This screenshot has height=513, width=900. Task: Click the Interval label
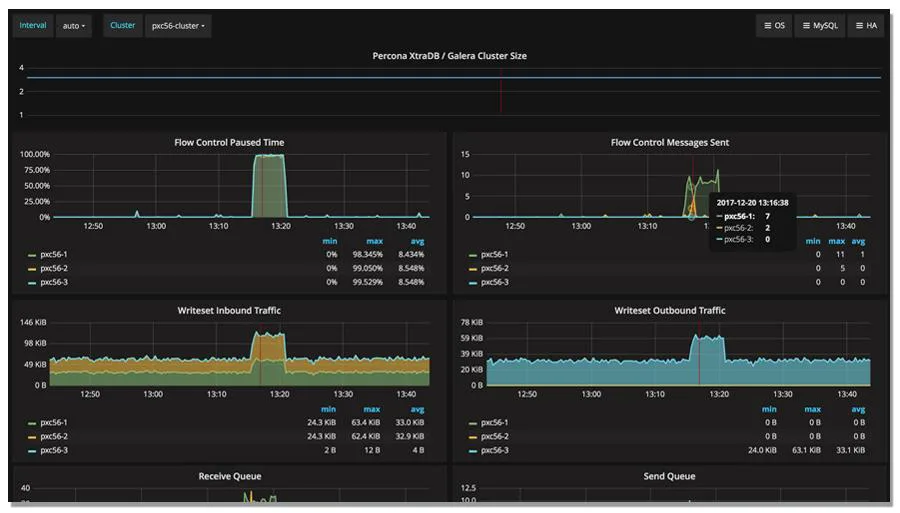click(x=33, y=25)
